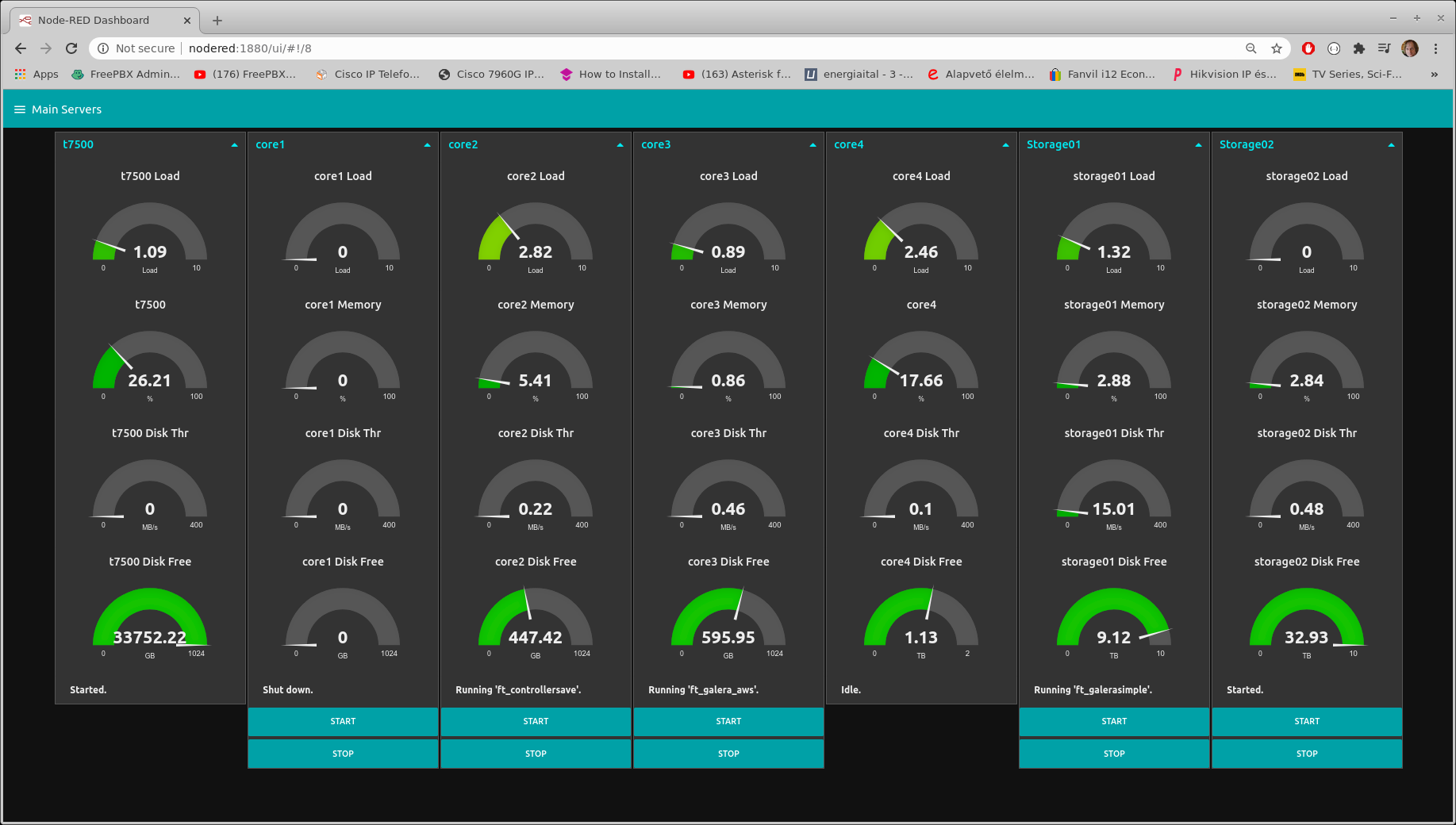This screenshot has width=1456, height=825.
Task: Click the t7500 memory gauge 26.21
Action: coord(150,380)
